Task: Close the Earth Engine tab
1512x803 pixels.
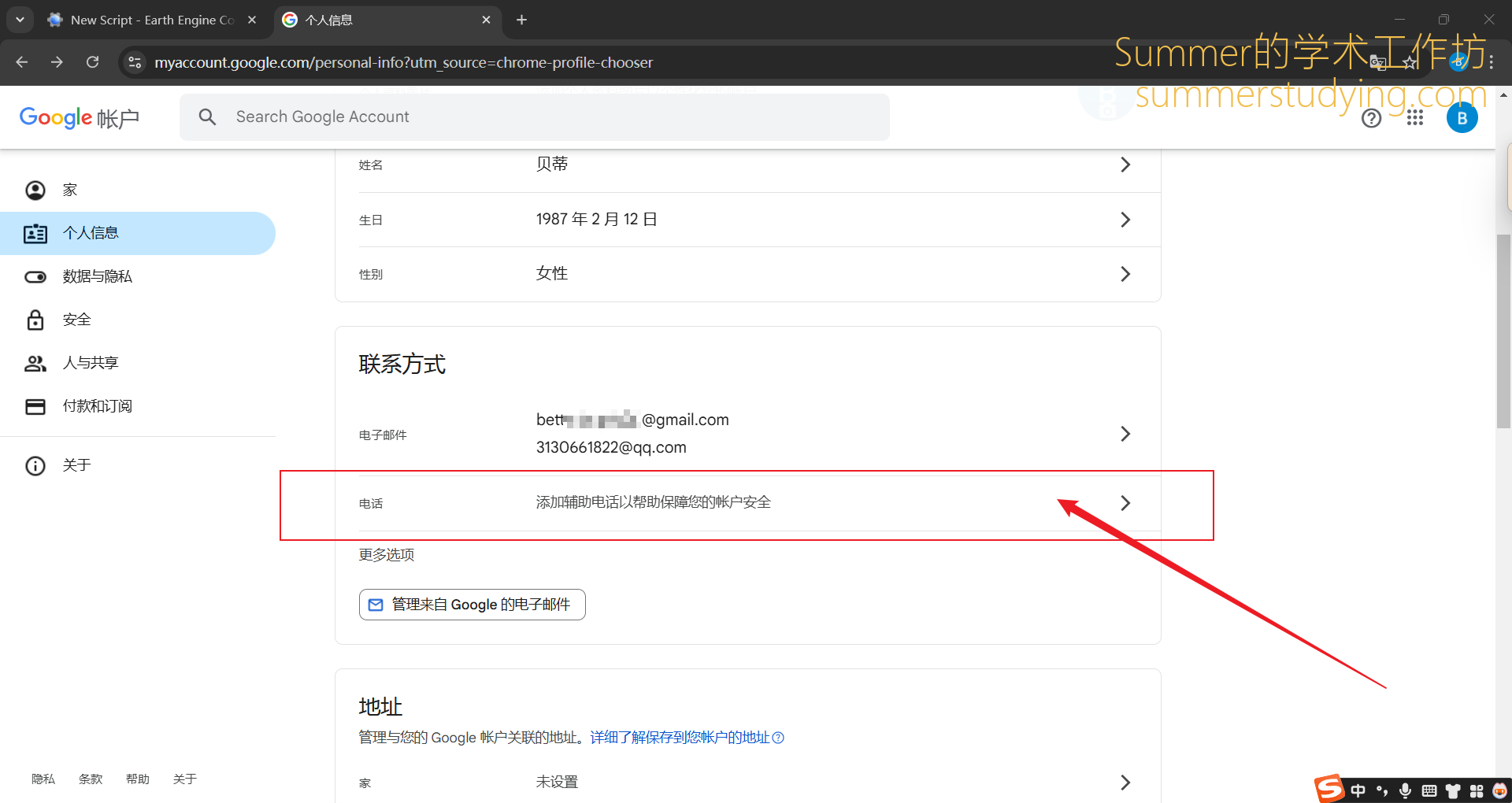Action: 252,20
